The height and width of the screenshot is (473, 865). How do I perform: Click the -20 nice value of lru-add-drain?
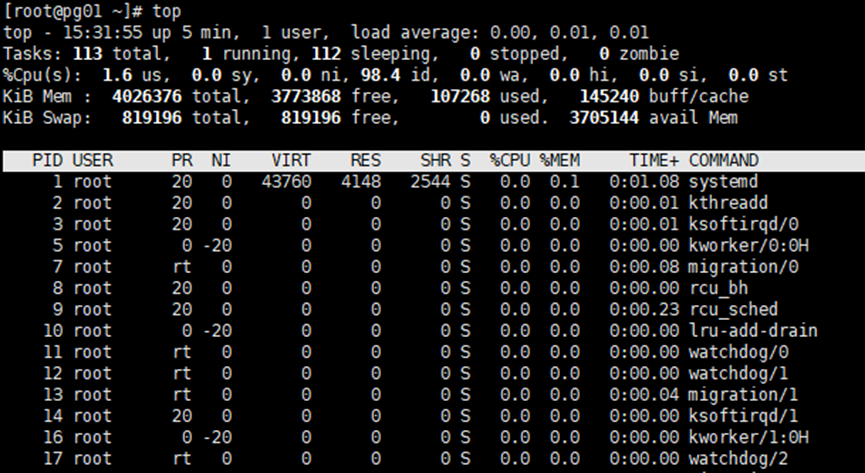coord(217,331)
